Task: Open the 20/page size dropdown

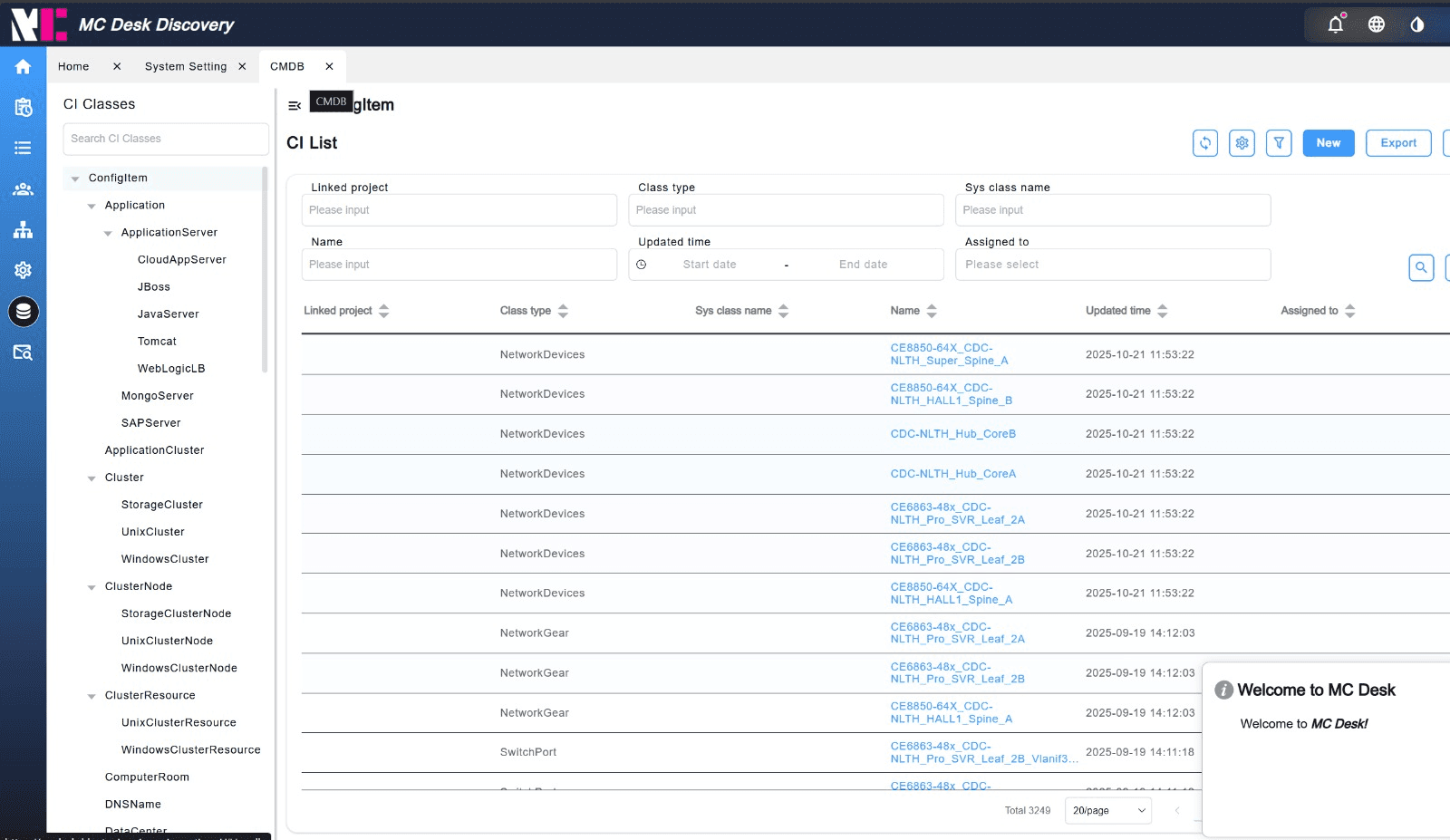Action: [x=1108, y=811]
